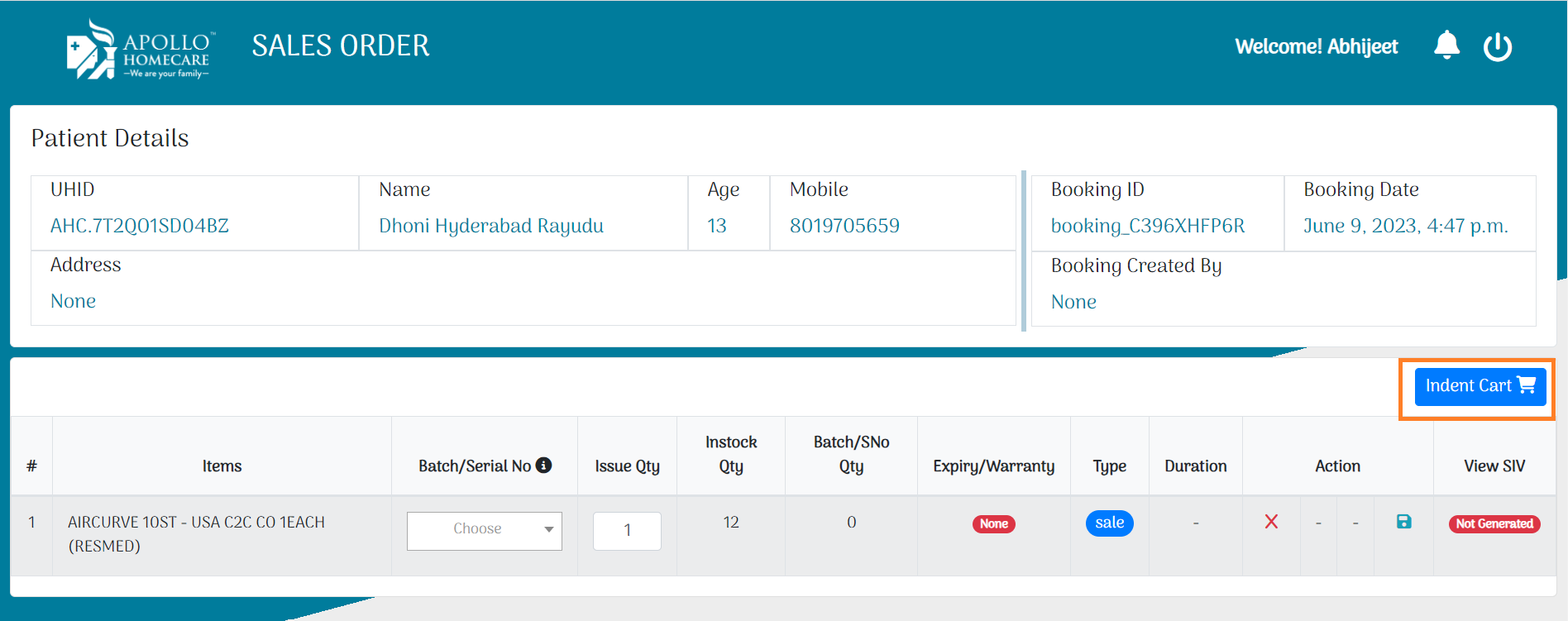
Task: Click the AIRCURVE 10ST item name
Action: [196, 533]
